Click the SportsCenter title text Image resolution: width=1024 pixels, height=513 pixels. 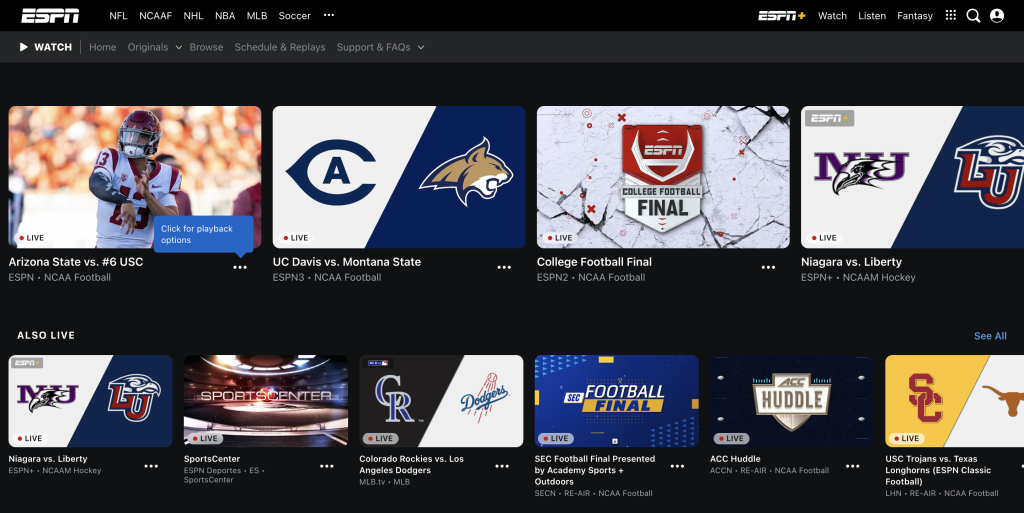click(212, 459)
